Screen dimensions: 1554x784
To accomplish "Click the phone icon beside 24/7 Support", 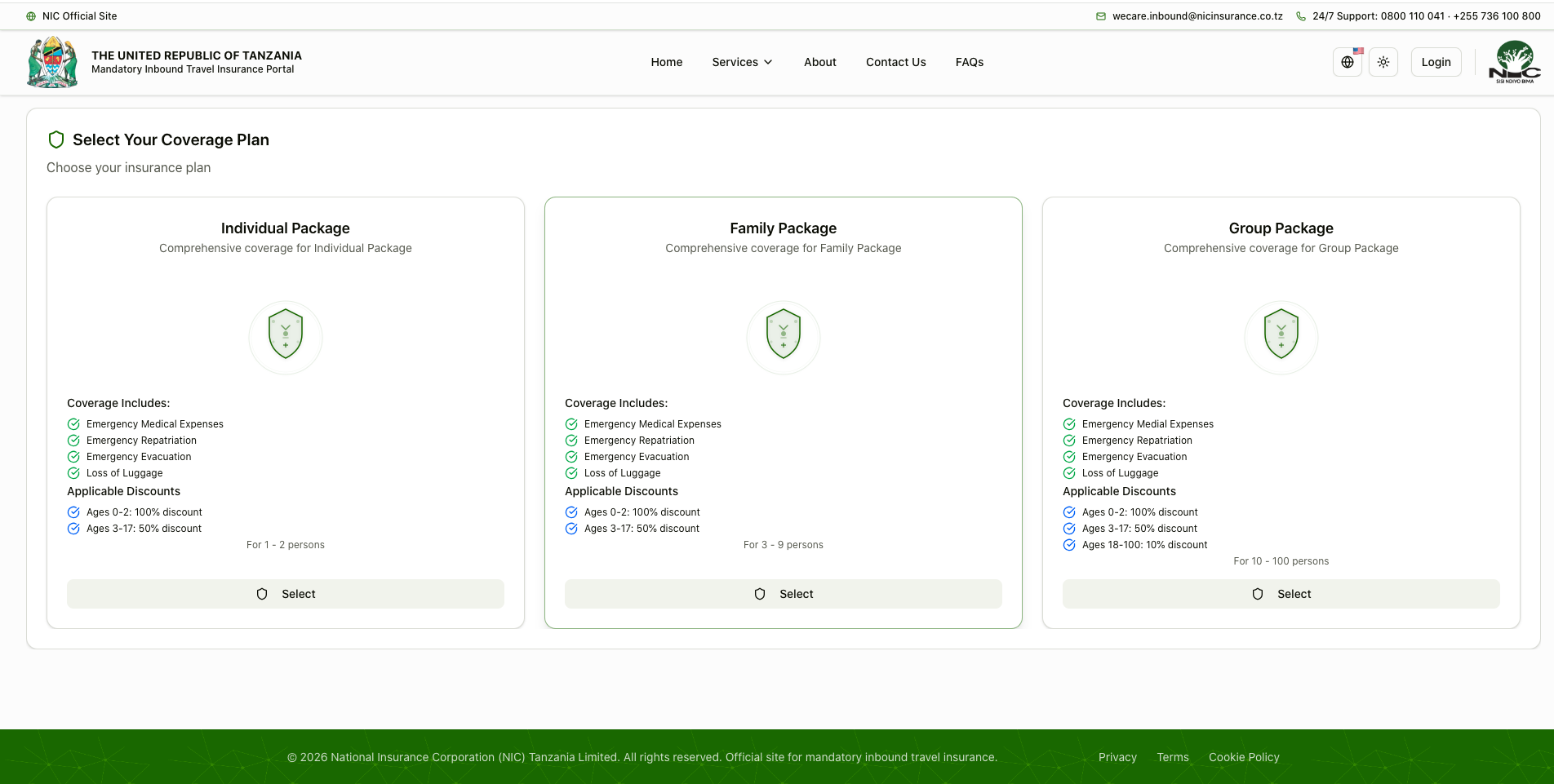I will (x=1301, y=16).
